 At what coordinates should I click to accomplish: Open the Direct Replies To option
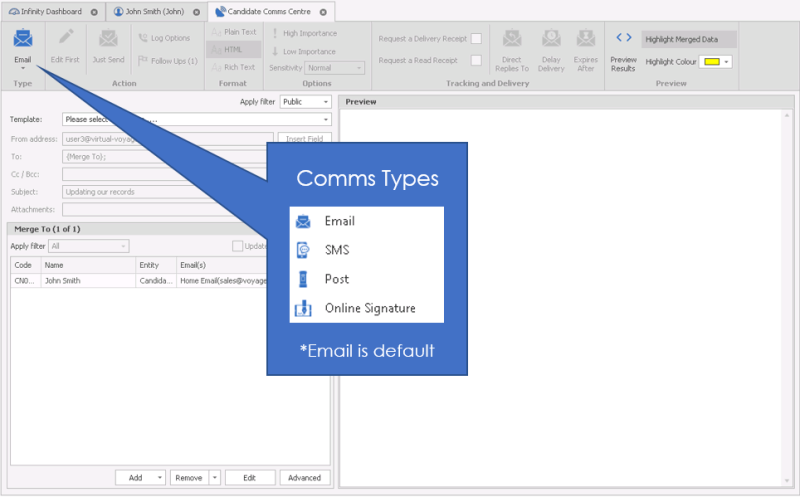point(512,42)
